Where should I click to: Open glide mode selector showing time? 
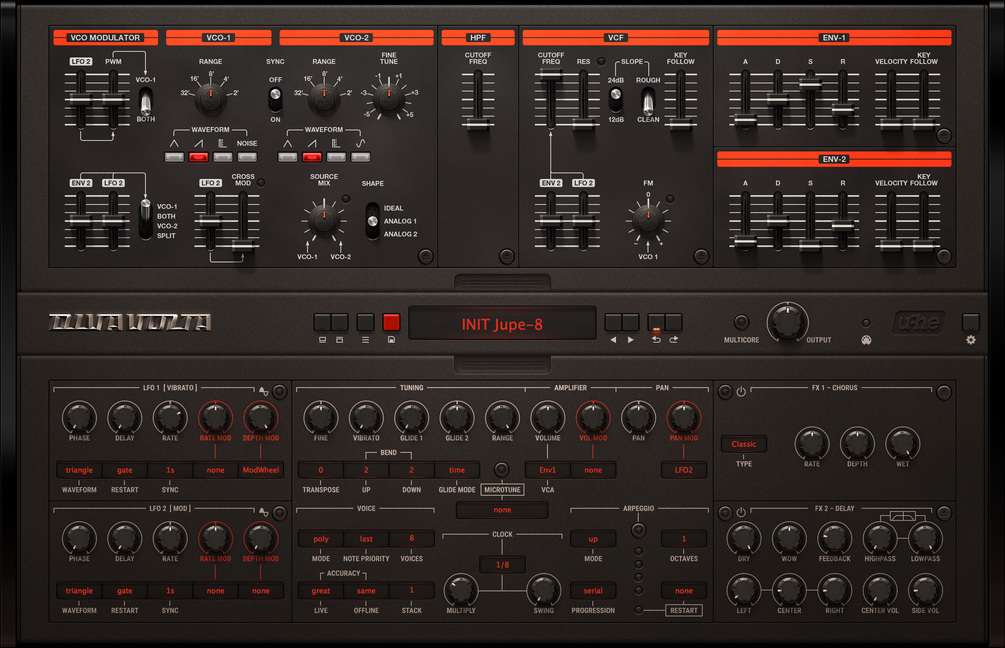457,470
